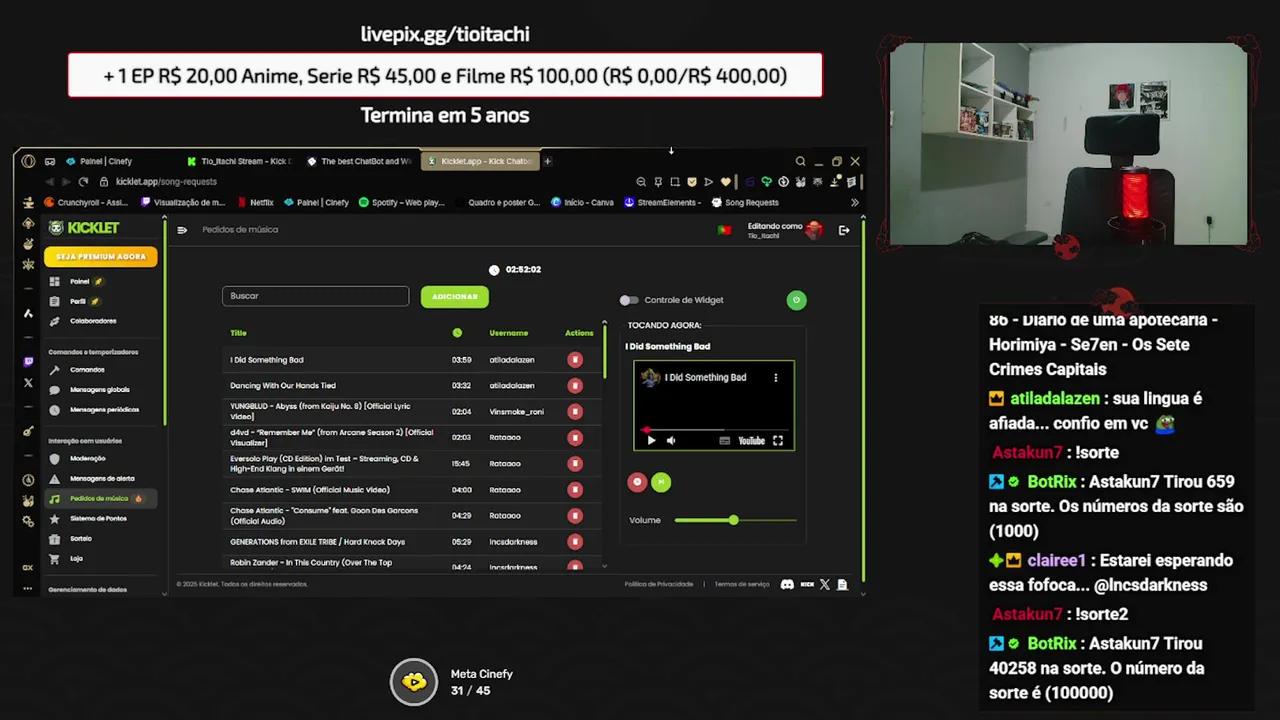
Task: Open the Painel sidebar item
Action: pyautogui.click(x=80, y=282)
